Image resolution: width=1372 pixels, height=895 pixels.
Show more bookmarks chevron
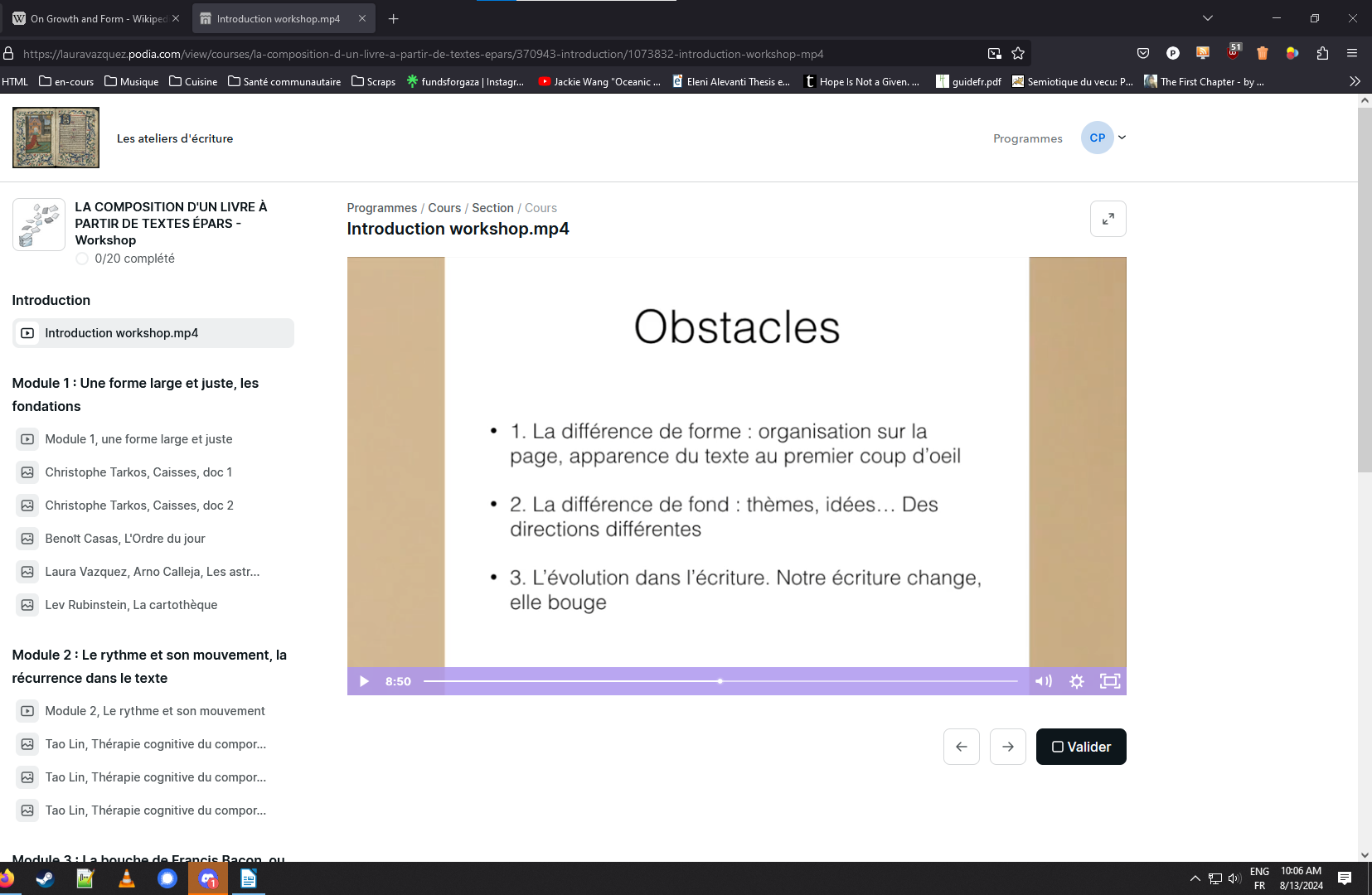1355,81
